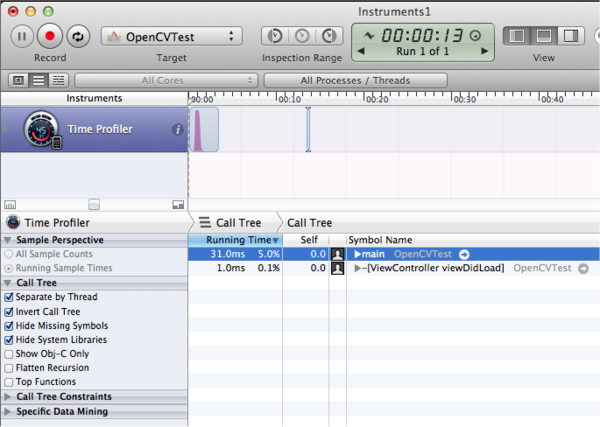Go to previous run arrow
Screen dimensions: 600x427
[x=361, y=51]
